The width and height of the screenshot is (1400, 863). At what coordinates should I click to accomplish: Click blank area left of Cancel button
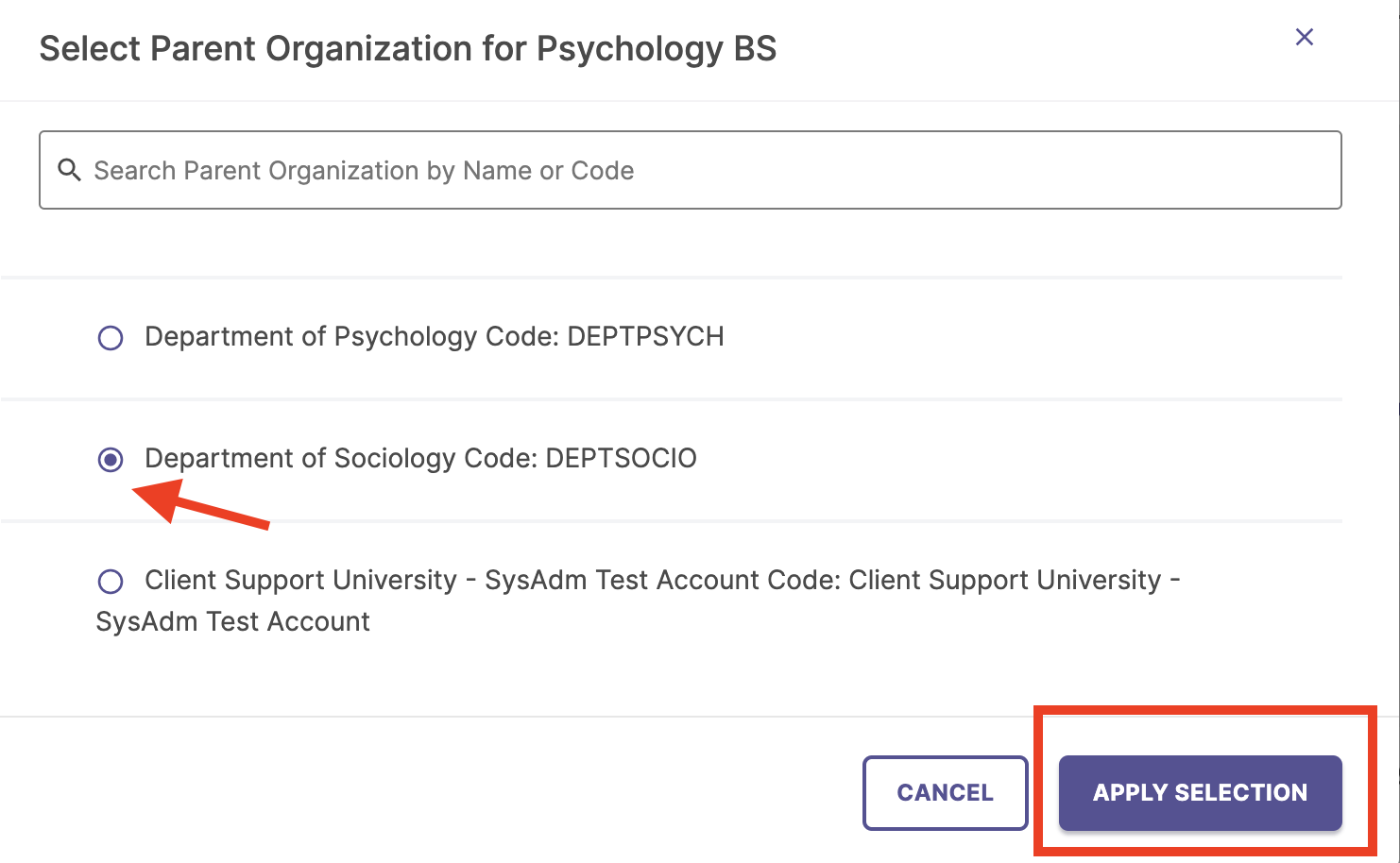click(425, 792)
